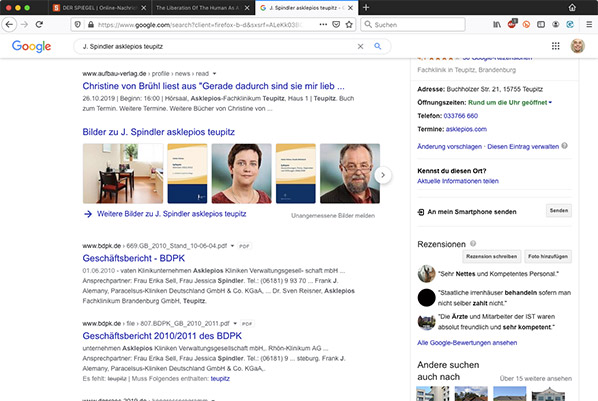598x401 pixels.
Task: Click Diesen Eintrag verwalten link
Action: 523,147
